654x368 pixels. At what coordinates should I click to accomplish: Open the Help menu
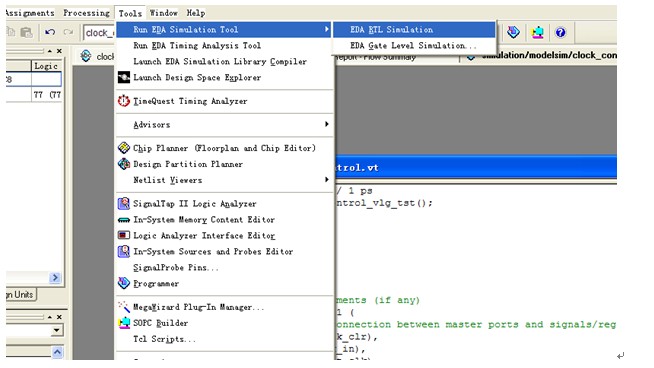[196, 13]
